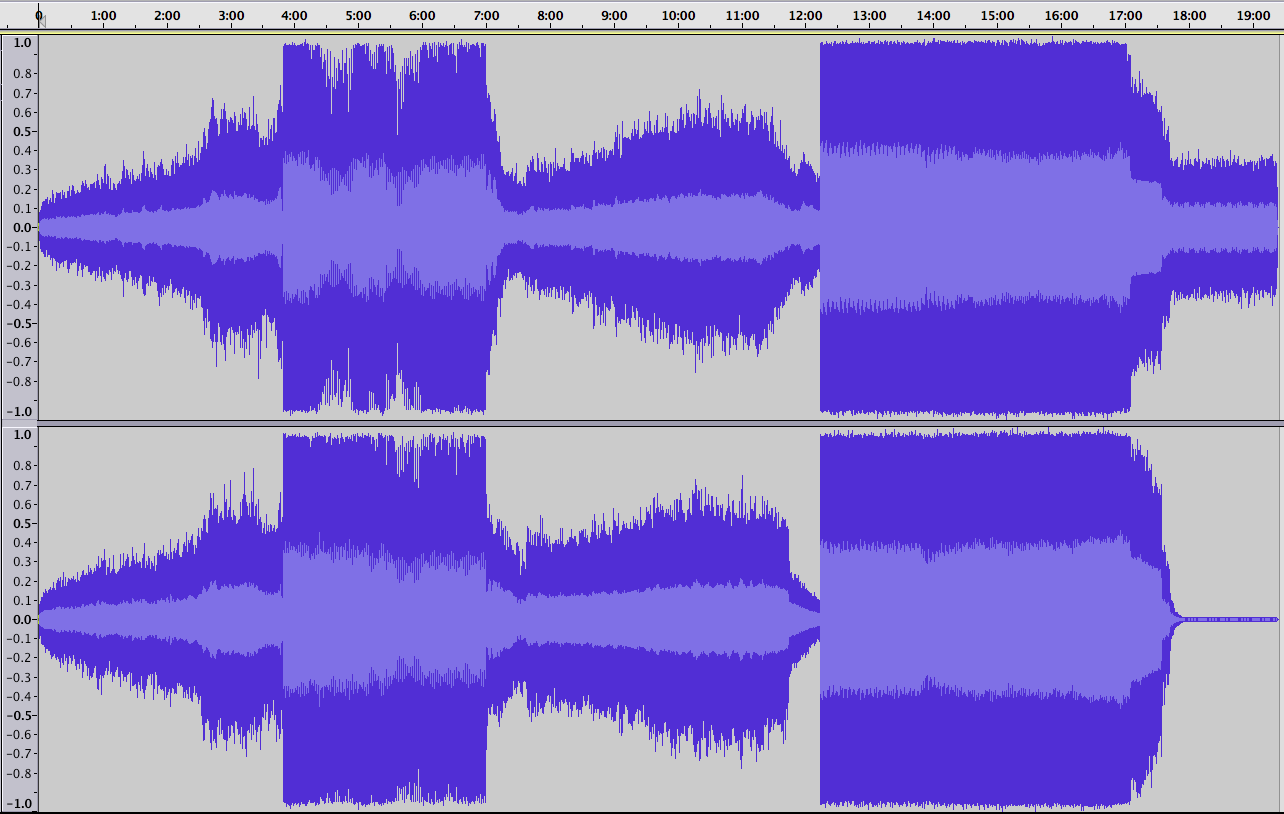Click 0.0 on the bottom channel's vertical scale
The width and height of the screenshot is (1284, 814).
coord(22,619)
